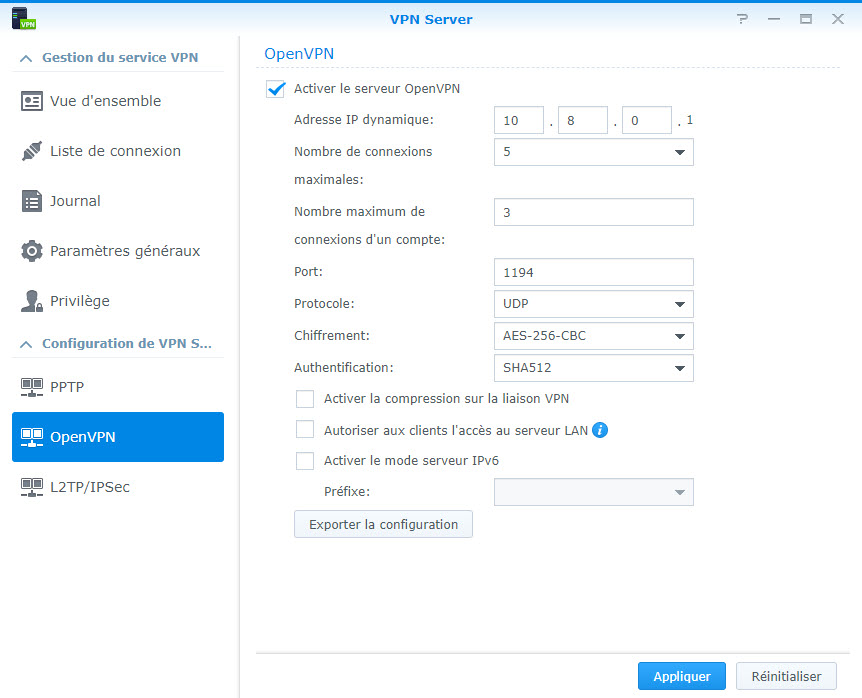
Task: Click the max connections per account field
Action: pyautogui.click(x=594, y=212)
